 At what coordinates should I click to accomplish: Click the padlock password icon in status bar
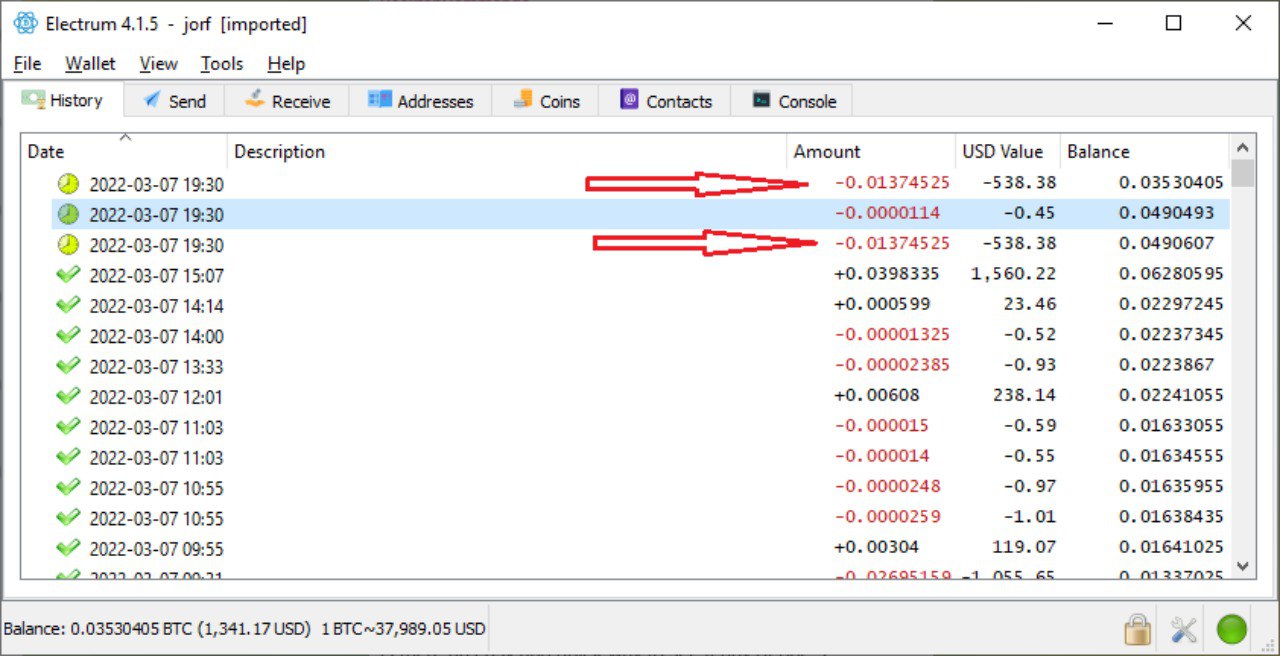coord(1136,630)
